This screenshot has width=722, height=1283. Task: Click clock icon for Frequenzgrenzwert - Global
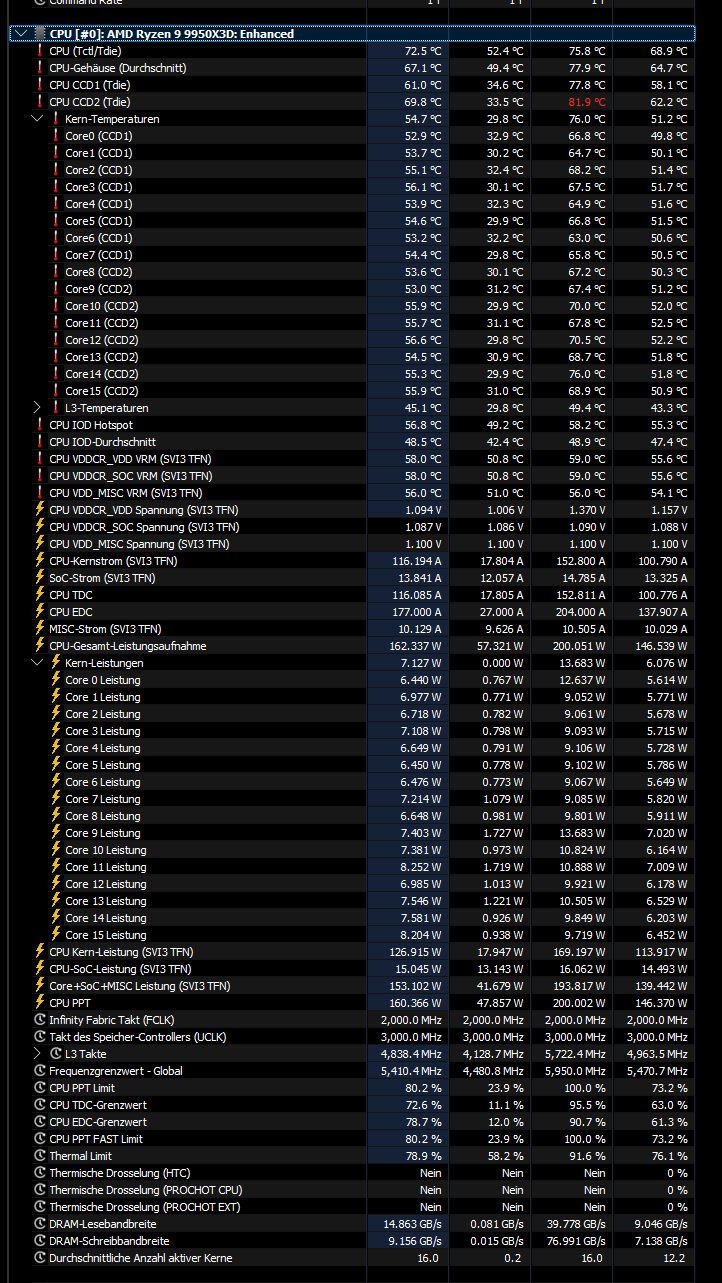40,1071
